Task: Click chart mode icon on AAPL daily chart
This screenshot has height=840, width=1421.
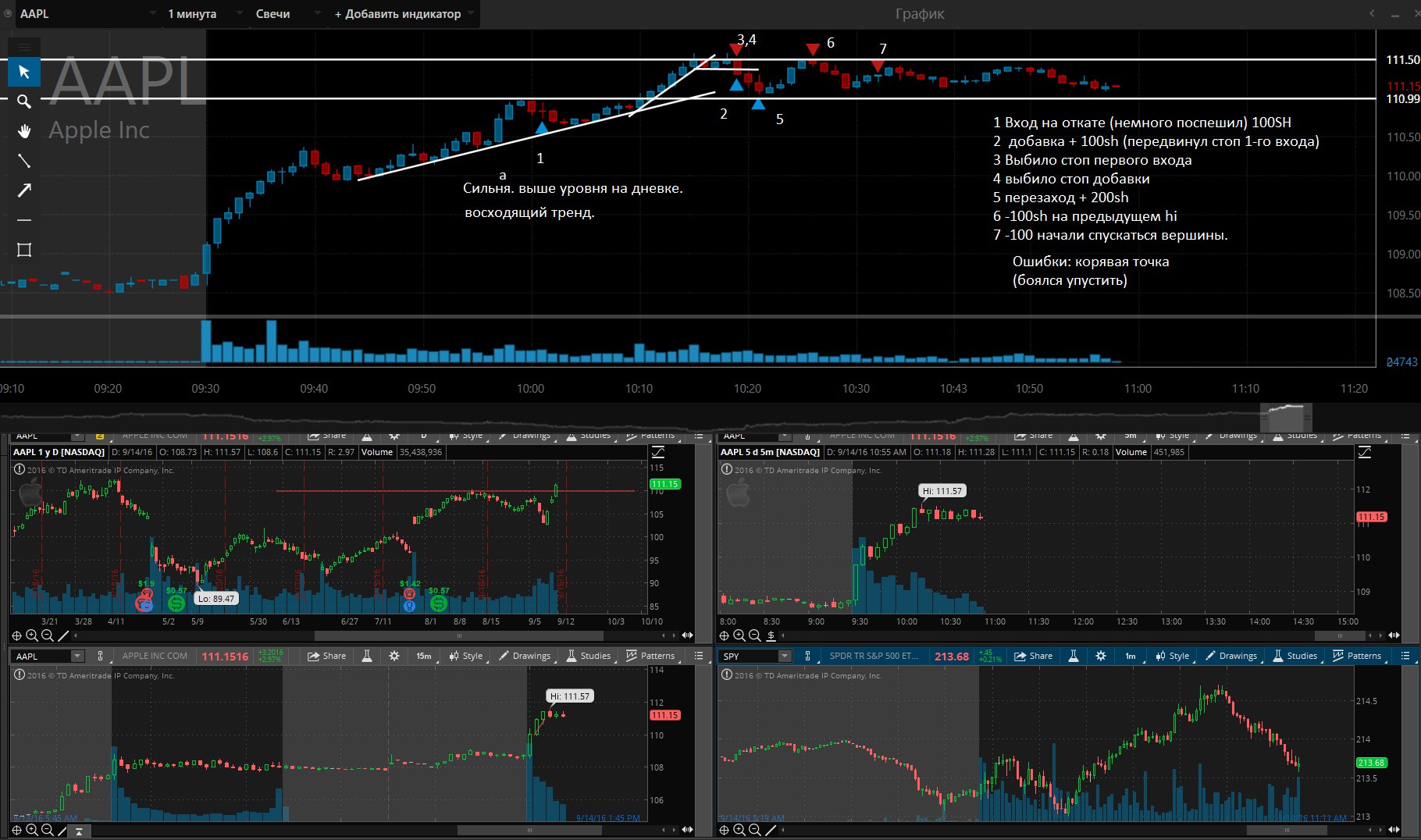Action: [658, 452]
